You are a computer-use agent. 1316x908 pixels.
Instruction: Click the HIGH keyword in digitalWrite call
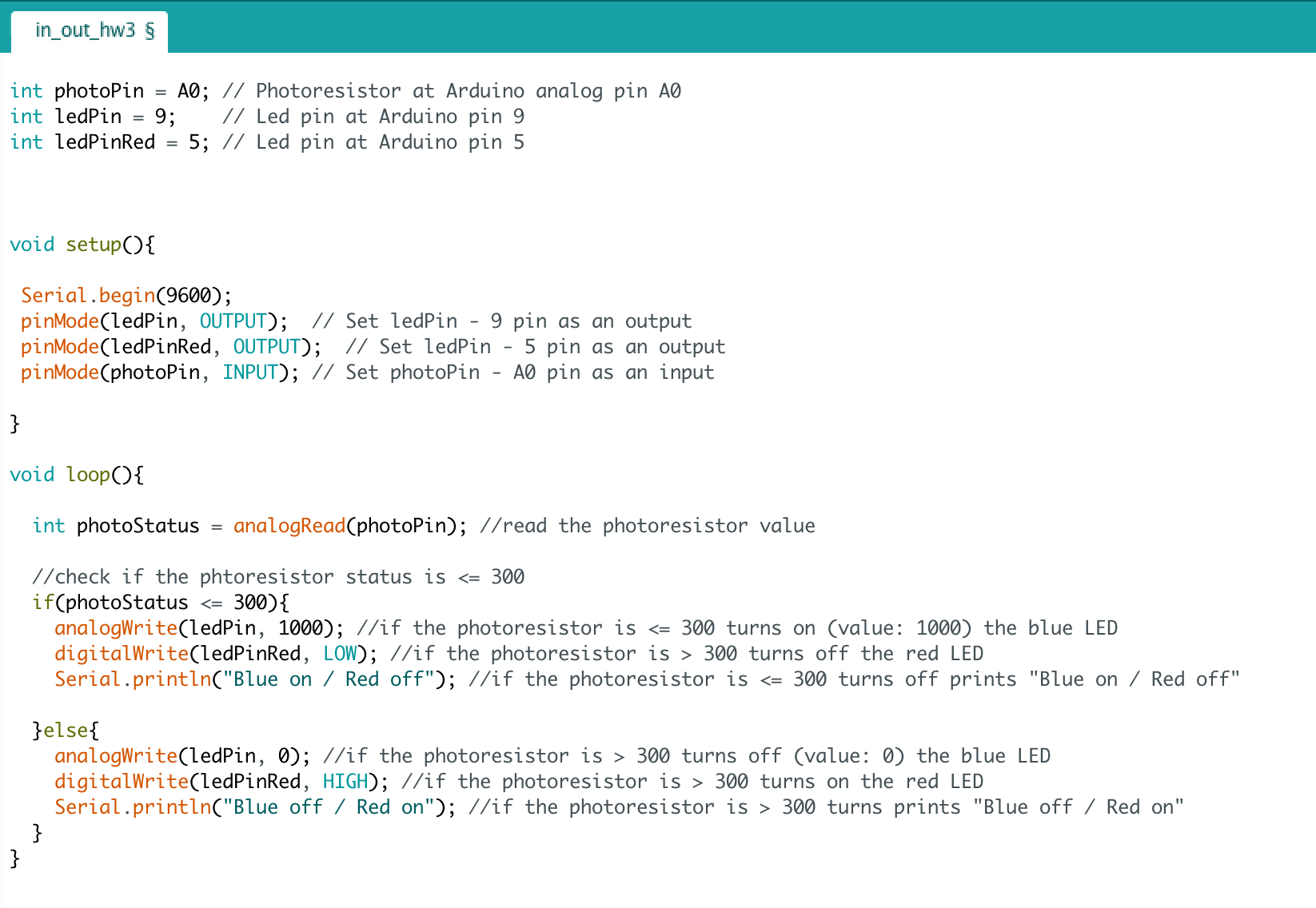coord(345,782)
